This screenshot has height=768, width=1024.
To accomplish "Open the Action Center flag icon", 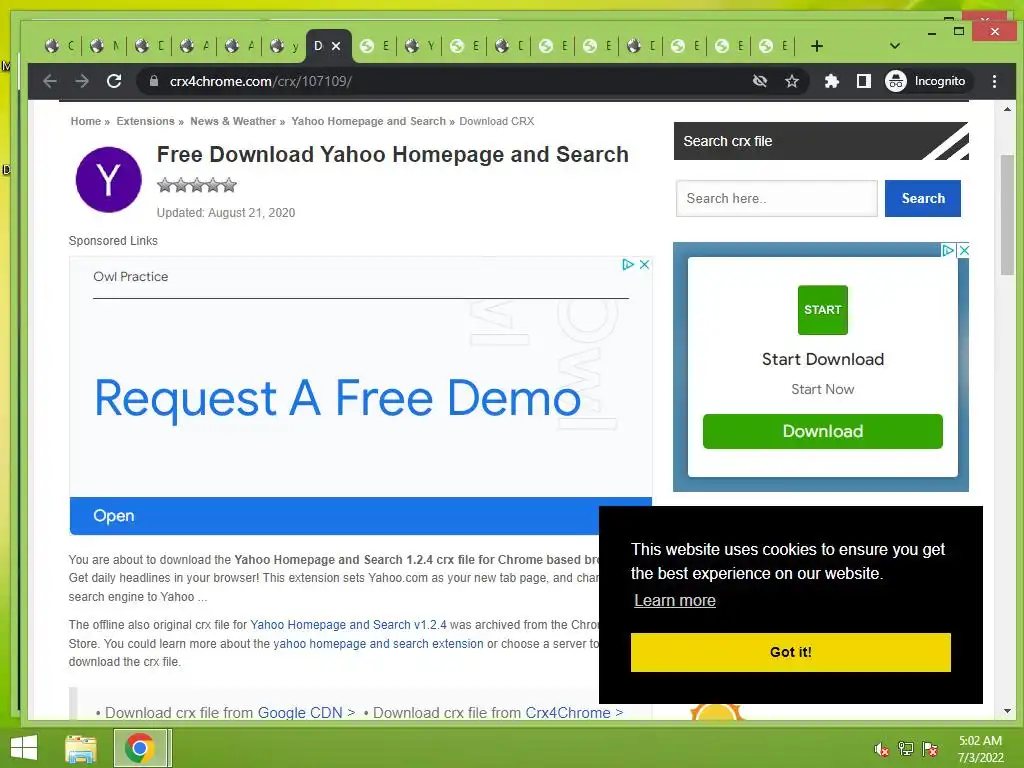I will point(929,749).
